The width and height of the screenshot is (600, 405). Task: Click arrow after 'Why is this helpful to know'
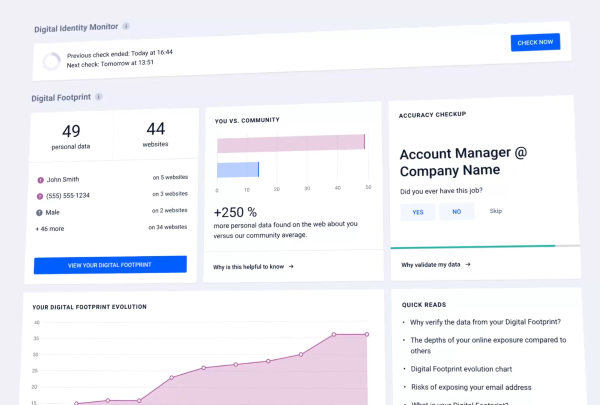point(291,266)
